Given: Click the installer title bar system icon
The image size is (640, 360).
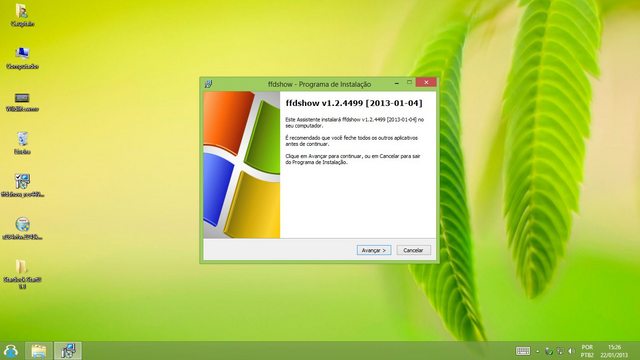Looking at the screenshot, I should pos(209,84).
